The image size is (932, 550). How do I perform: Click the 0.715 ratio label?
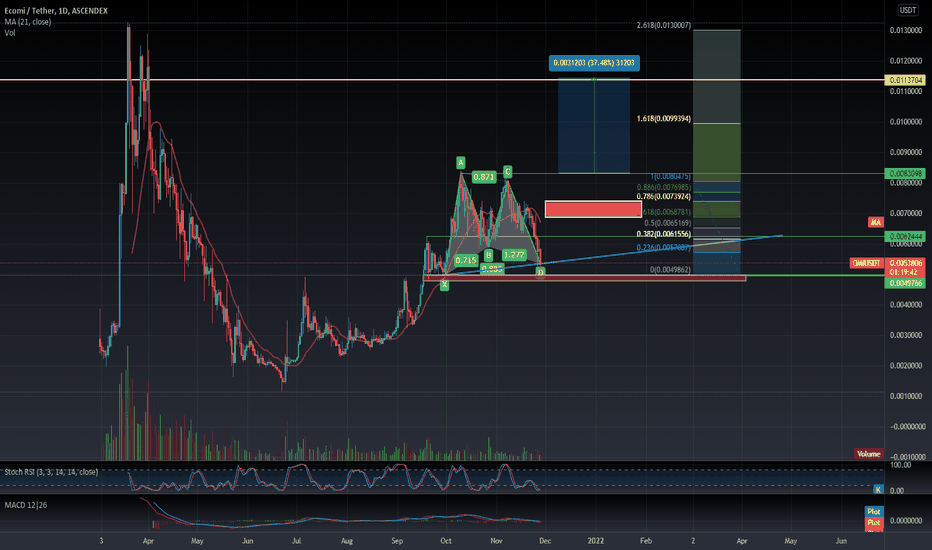(466, 260)
